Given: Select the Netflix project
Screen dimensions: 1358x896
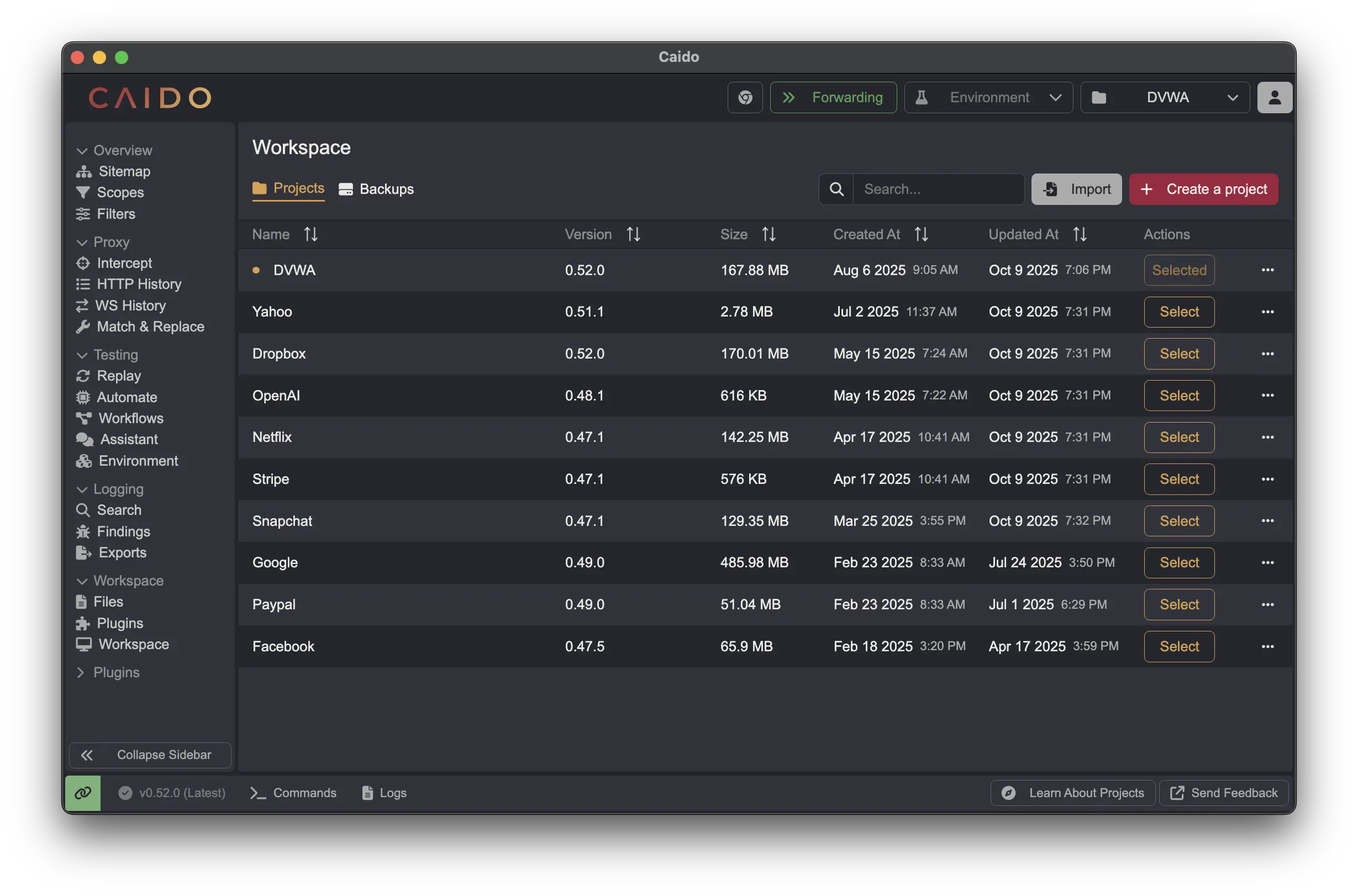Looking at the screenshot, I should (1179, 437).
